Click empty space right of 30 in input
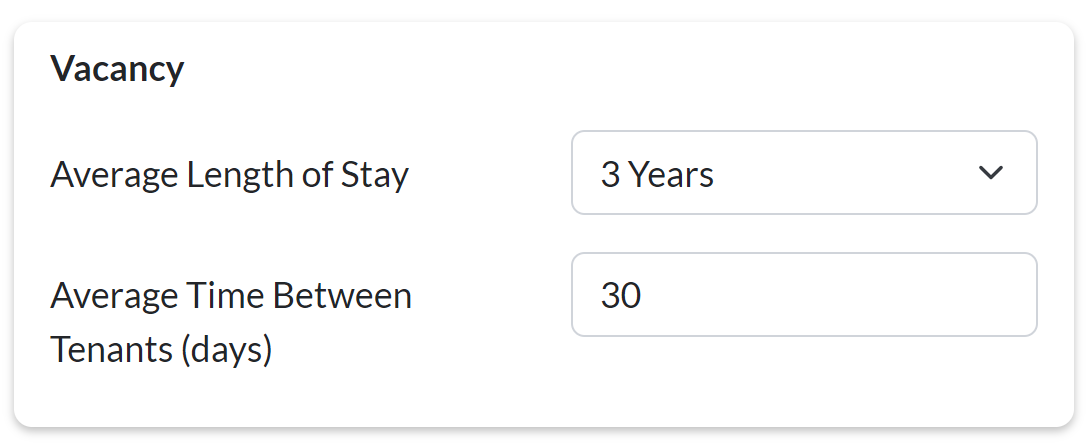Image resolution: width=1091 pixels, height=445 pixels. pyautogui.click(x=850, y=295)
